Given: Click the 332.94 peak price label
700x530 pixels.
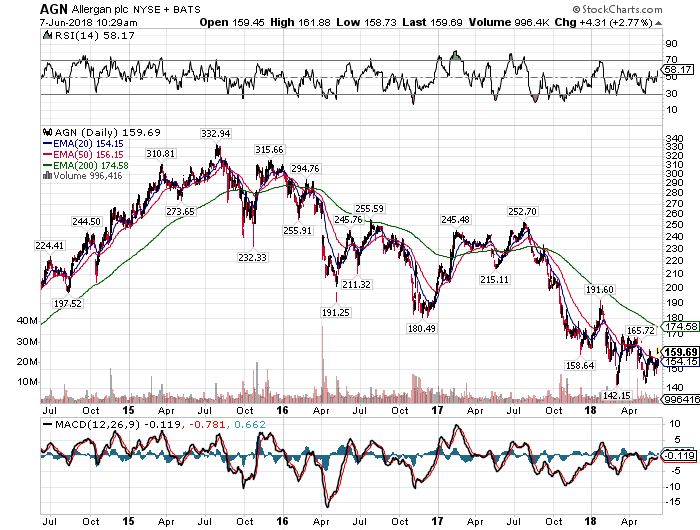Looking at the screenshot, I should [216, 134].
